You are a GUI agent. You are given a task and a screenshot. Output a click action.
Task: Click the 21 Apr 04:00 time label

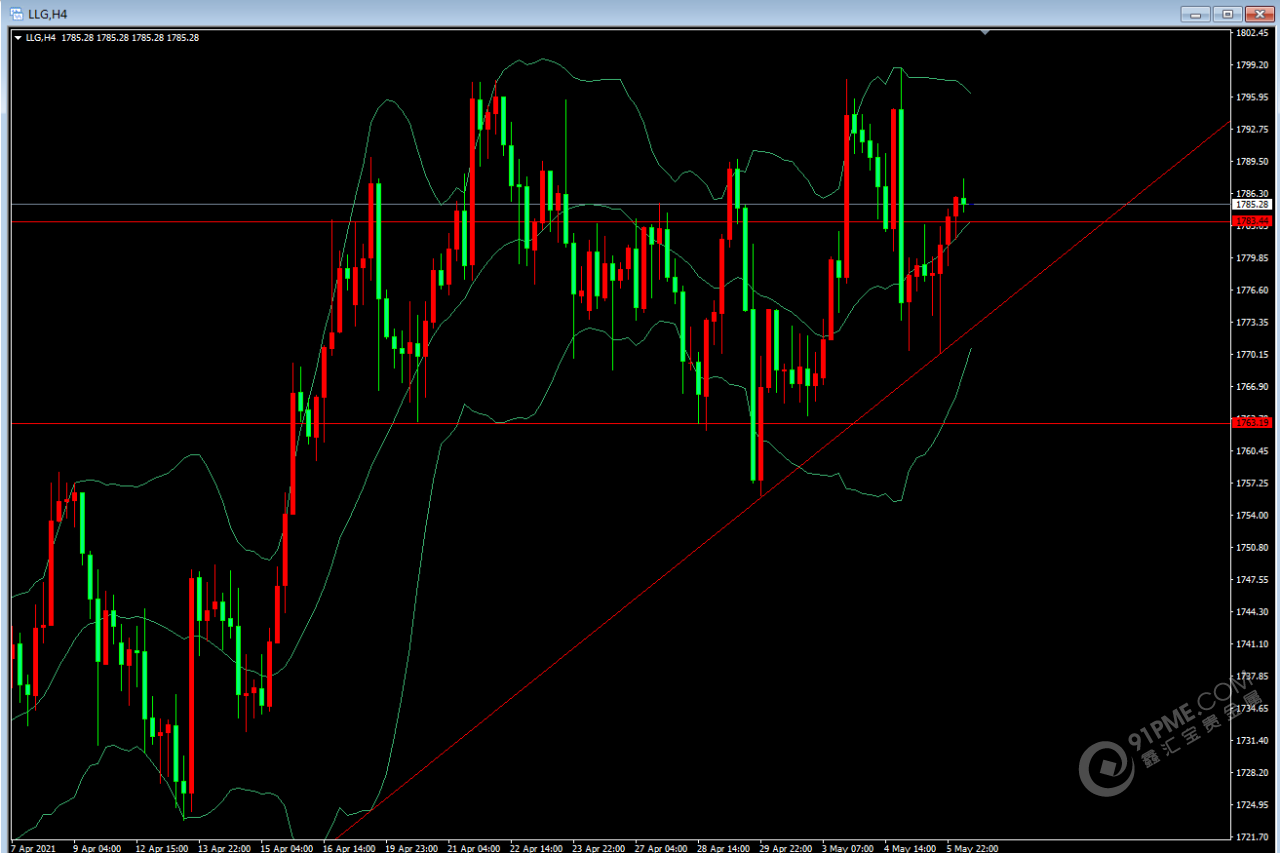tap(474, 848)
